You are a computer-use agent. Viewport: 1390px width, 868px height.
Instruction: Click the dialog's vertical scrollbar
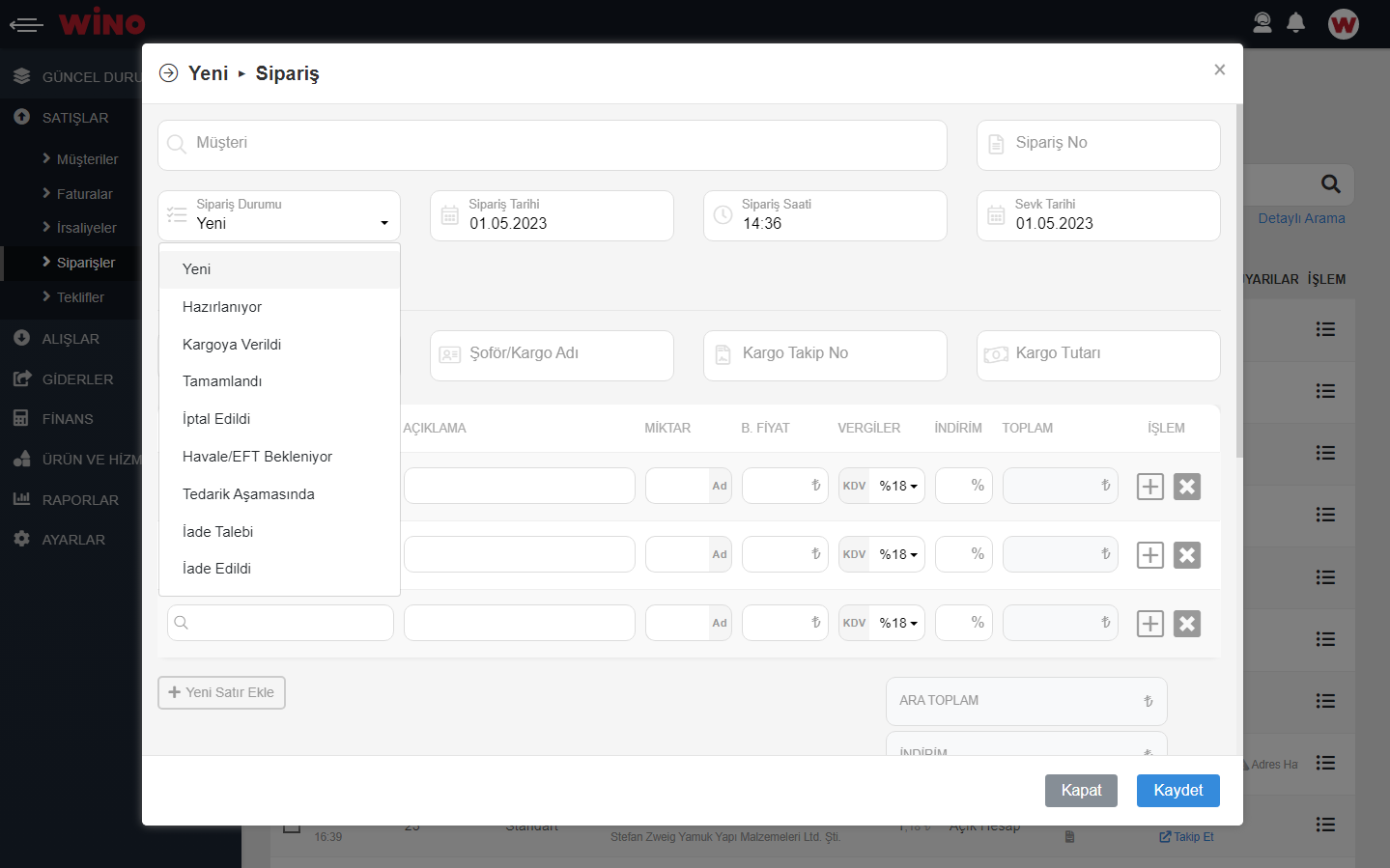(1239, 280)
